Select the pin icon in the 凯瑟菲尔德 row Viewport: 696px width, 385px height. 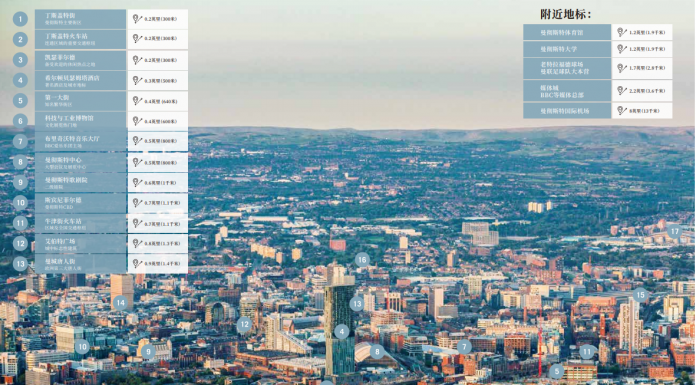point(137,60)
